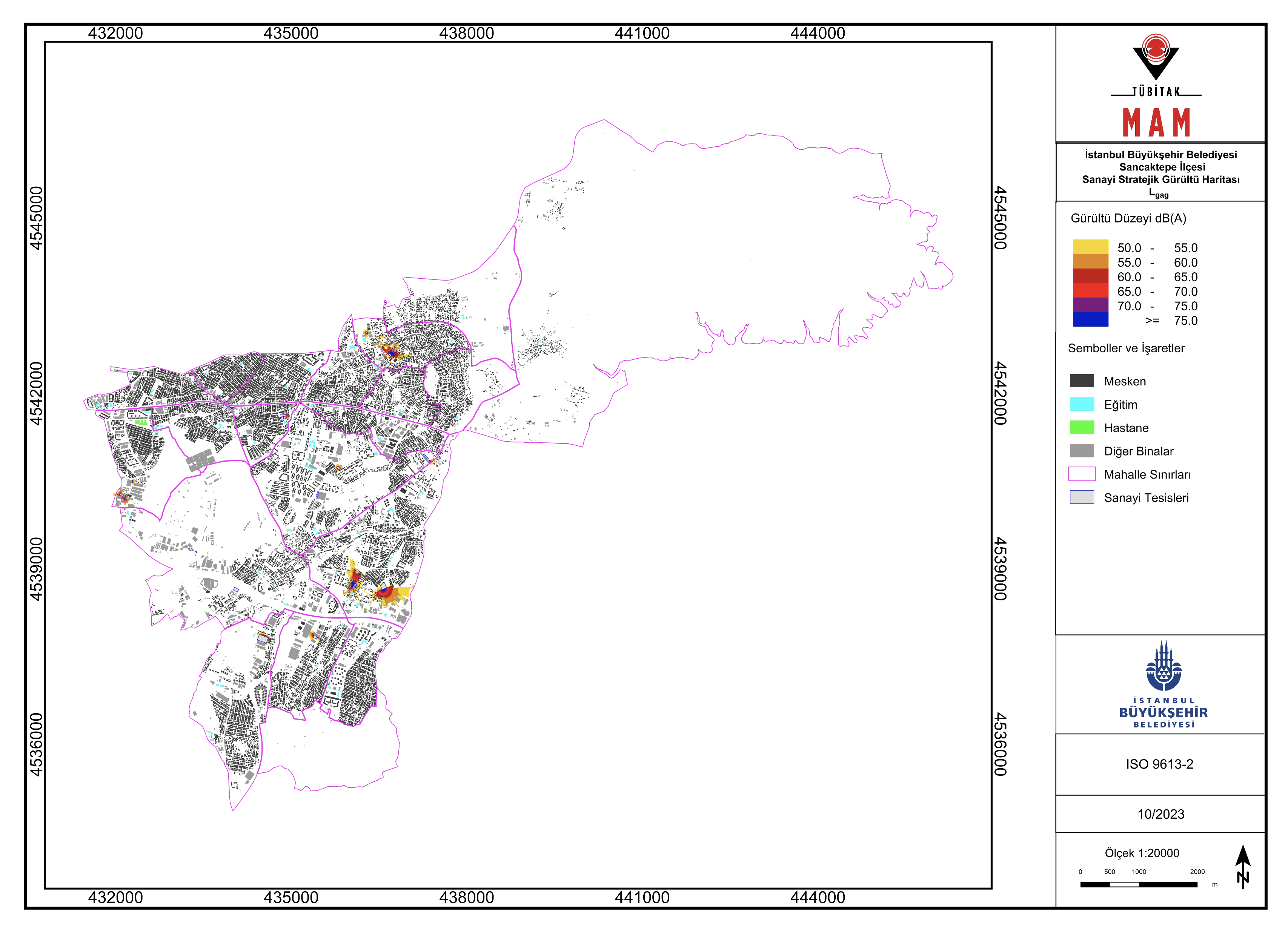This screenshot has height=930, width=1288.
Task: Click the '>= 75.0' range text
Action: tap(1171, 321)
